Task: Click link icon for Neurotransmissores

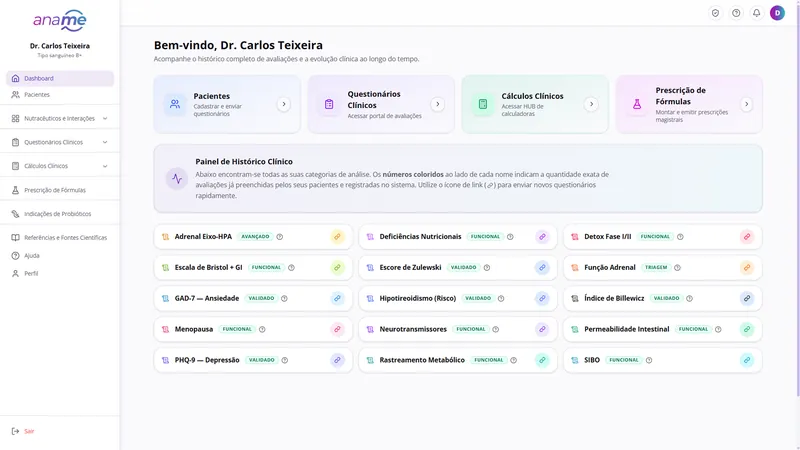Action: 542,329
